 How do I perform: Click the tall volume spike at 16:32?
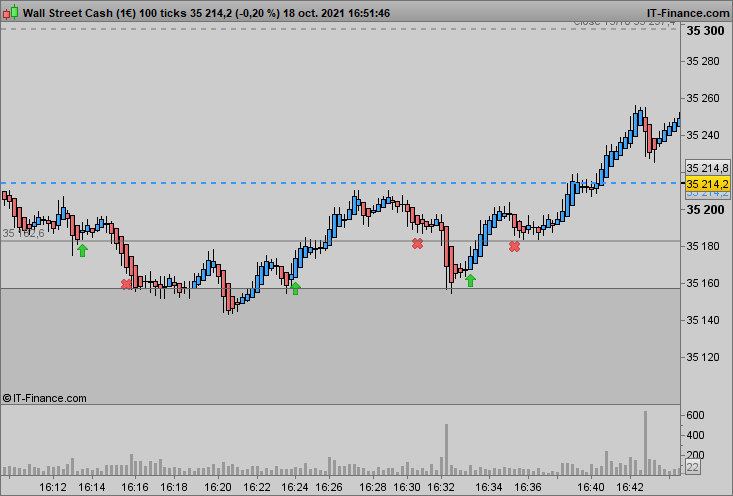[x=446, y=450]
